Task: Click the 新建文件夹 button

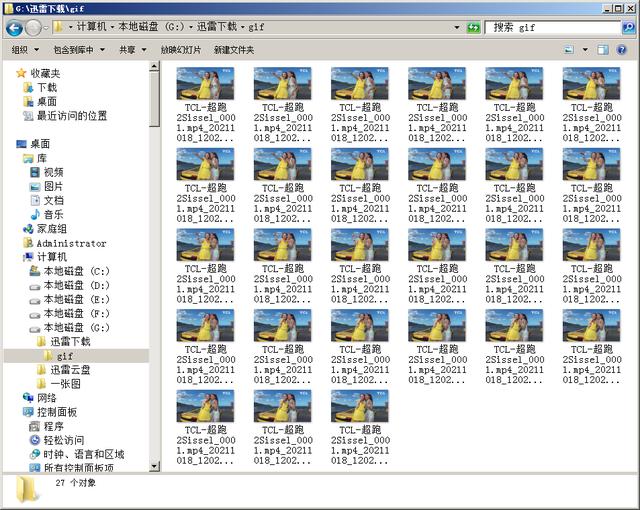Action: pyautogui.click(x=234, y=49)
